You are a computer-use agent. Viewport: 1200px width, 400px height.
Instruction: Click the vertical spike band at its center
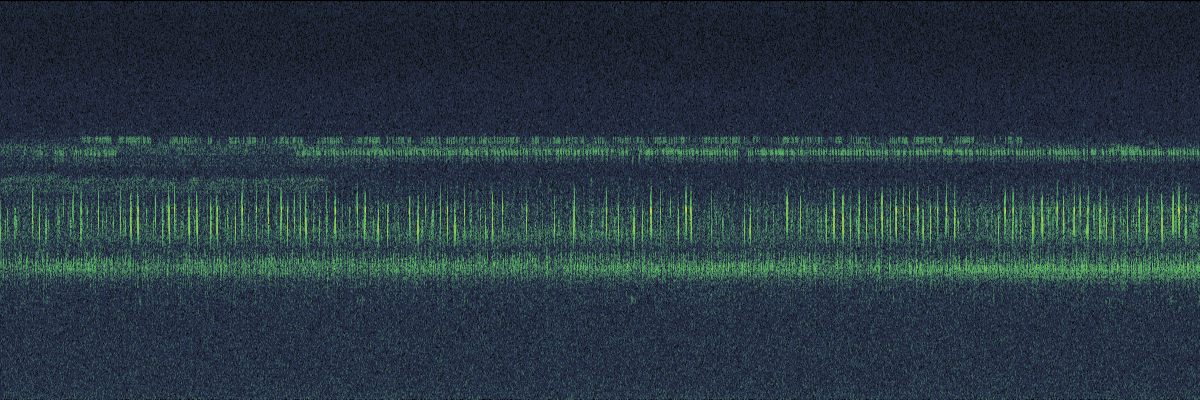pyautogui.click(x=600, y=215)
